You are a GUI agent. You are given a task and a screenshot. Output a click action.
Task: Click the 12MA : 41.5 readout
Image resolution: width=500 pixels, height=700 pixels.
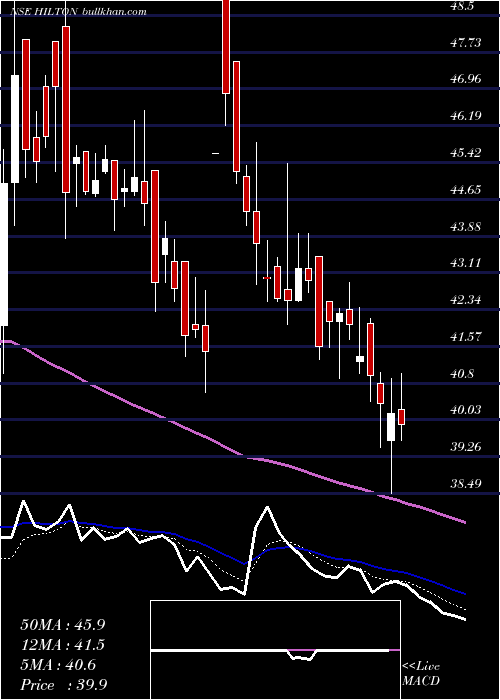(x=63, y=645)
